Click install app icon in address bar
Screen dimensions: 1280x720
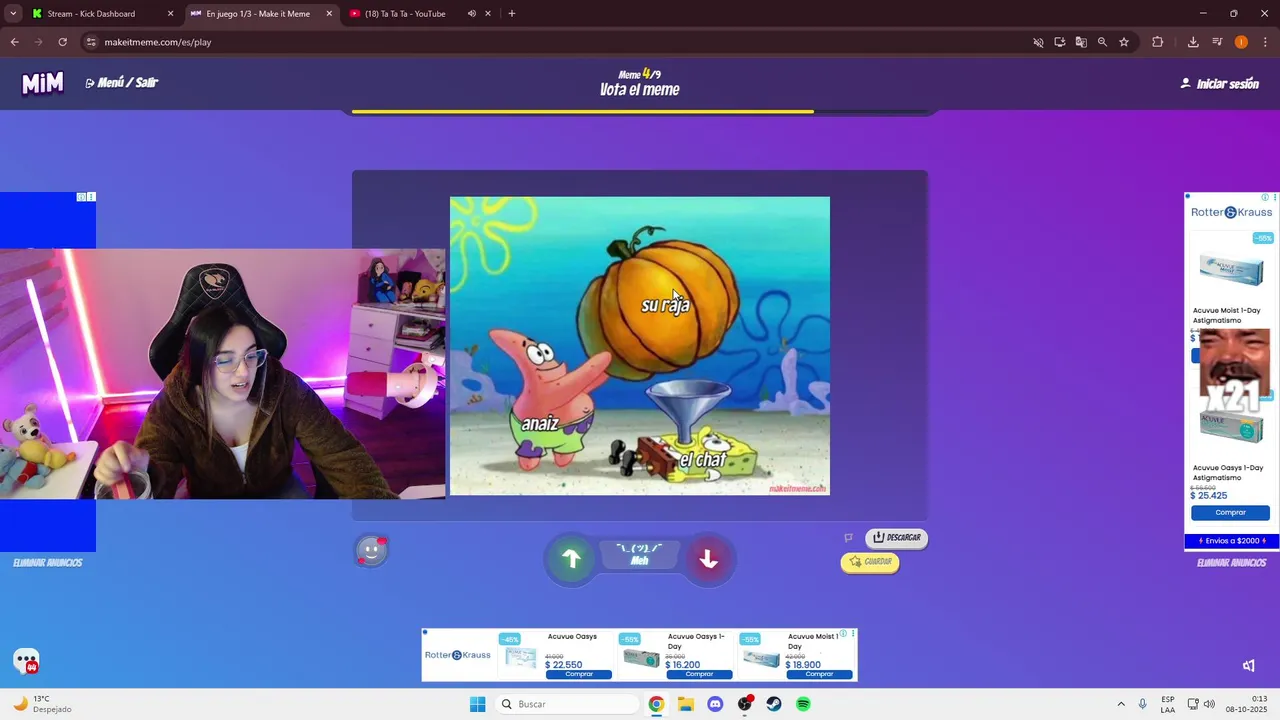pos(1059,42)
